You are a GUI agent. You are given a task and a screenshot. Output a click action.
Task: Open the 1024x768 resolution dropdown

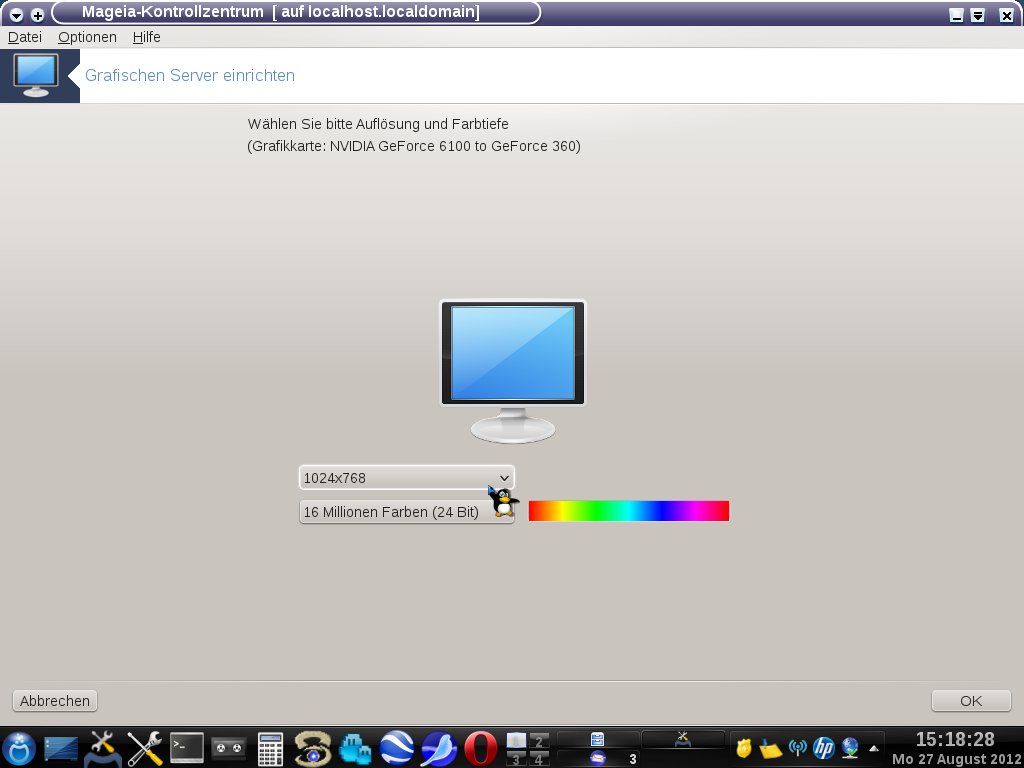(407, 477)
